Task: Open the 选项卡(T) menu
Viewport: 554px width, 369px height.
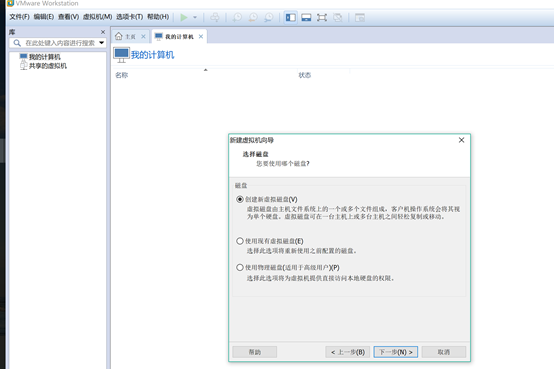Action: (129, 17)
